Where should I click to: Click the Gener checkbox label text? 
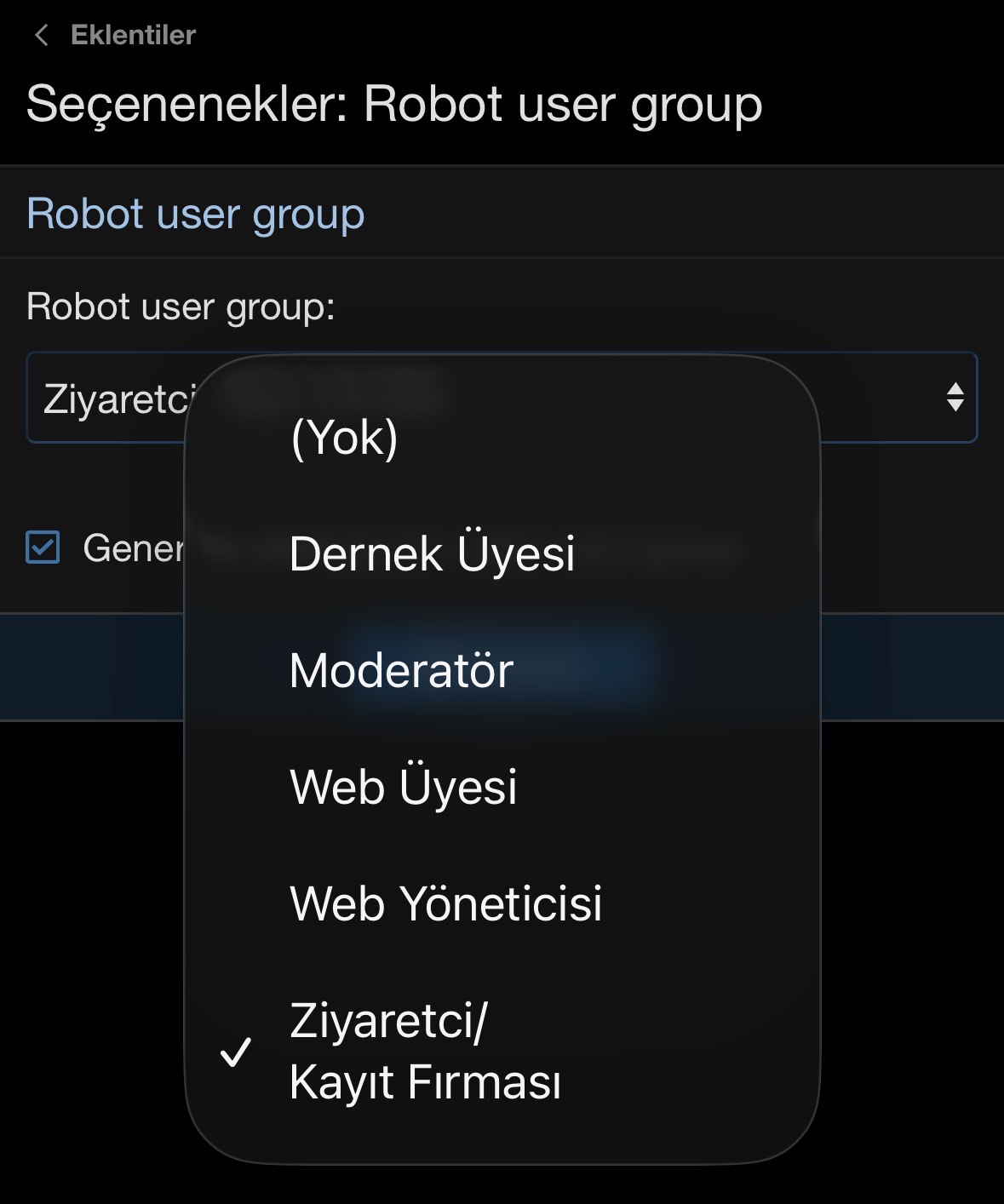coord(133,548)
